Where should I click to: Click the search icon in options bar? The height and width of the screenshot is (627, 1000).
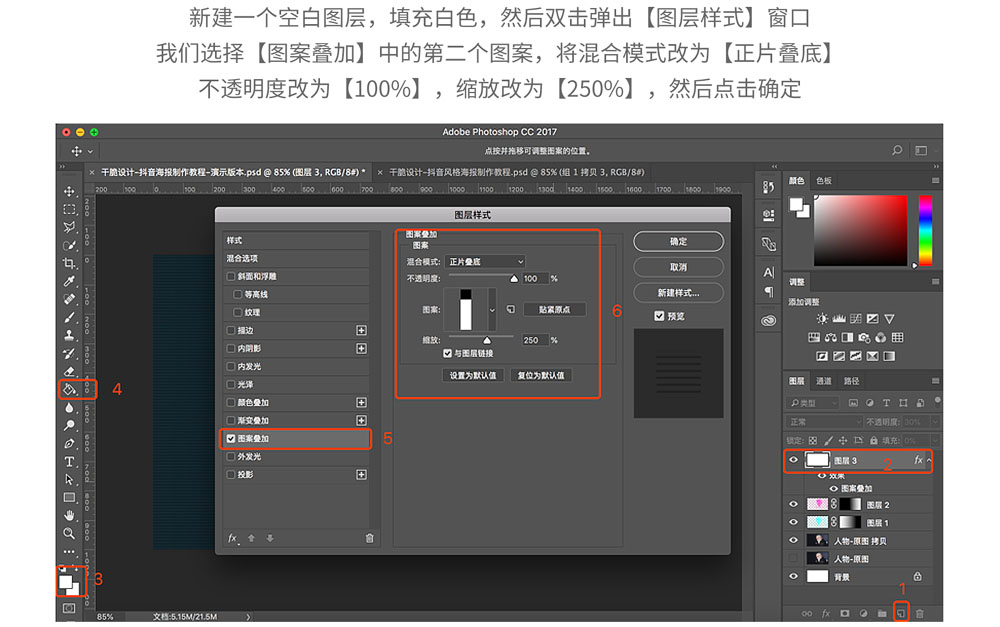[x=897, y=151]
